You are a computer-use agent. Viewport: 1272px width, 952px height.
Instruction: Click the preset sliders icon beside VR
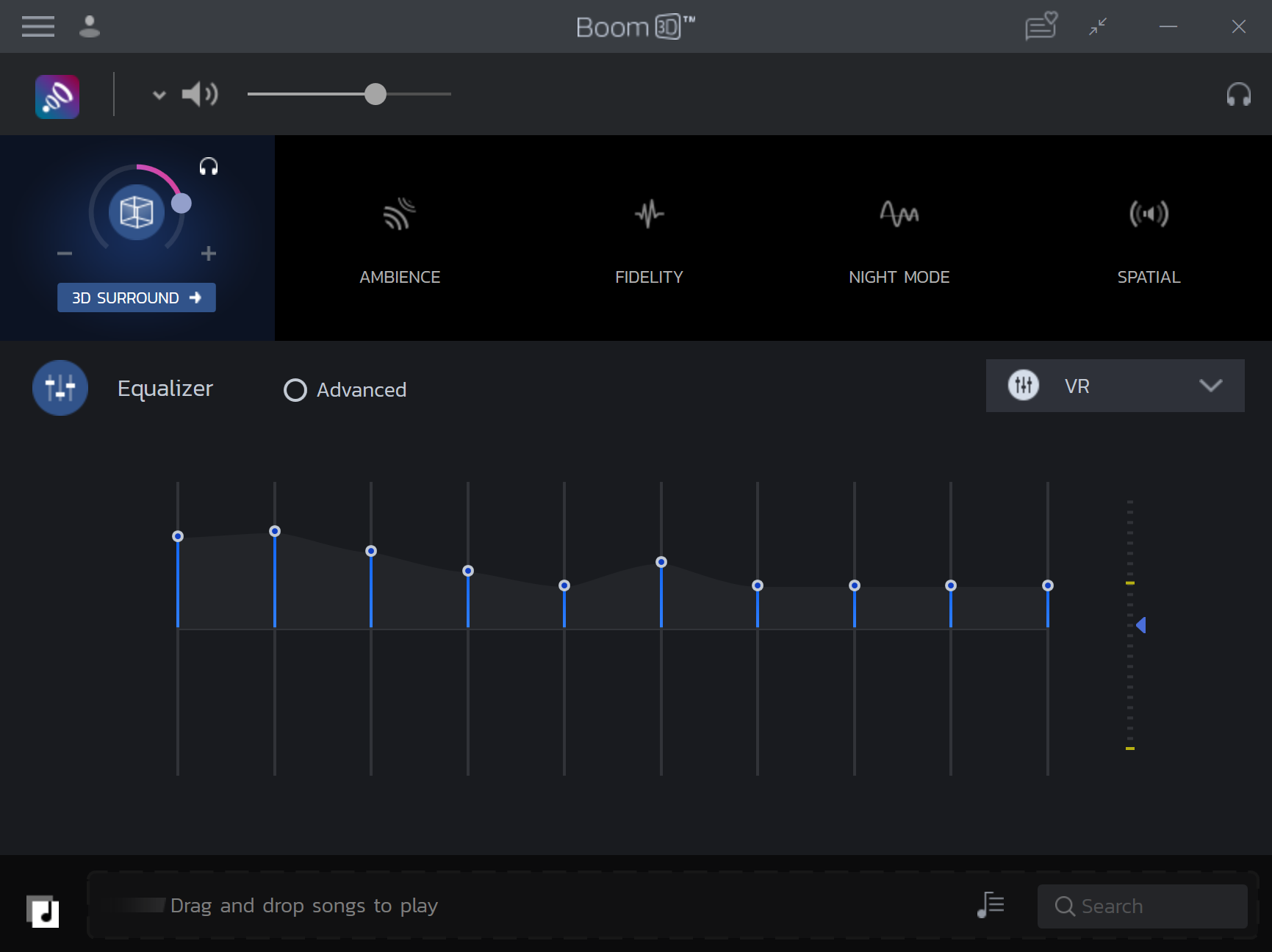[1024, 385]
